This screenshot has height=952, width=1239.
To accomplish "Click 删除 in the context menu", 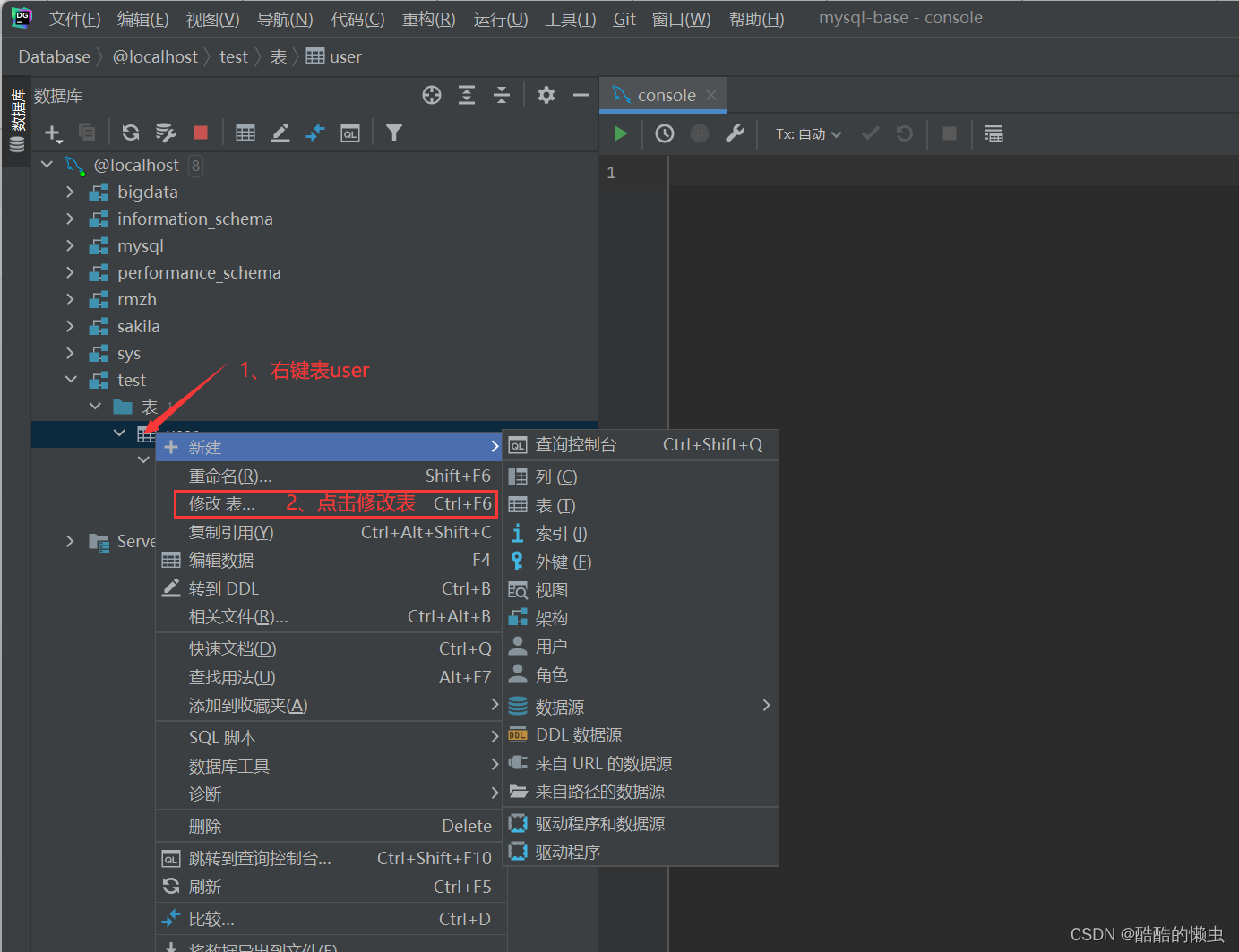I will tap(329, 826).
